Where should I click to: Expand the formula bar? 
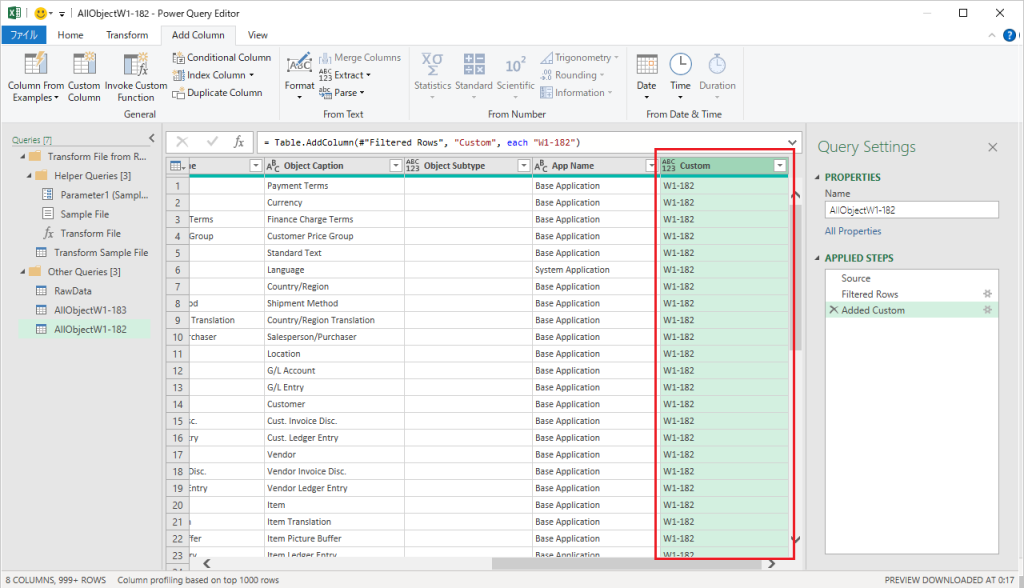click(x=792, y=142)
